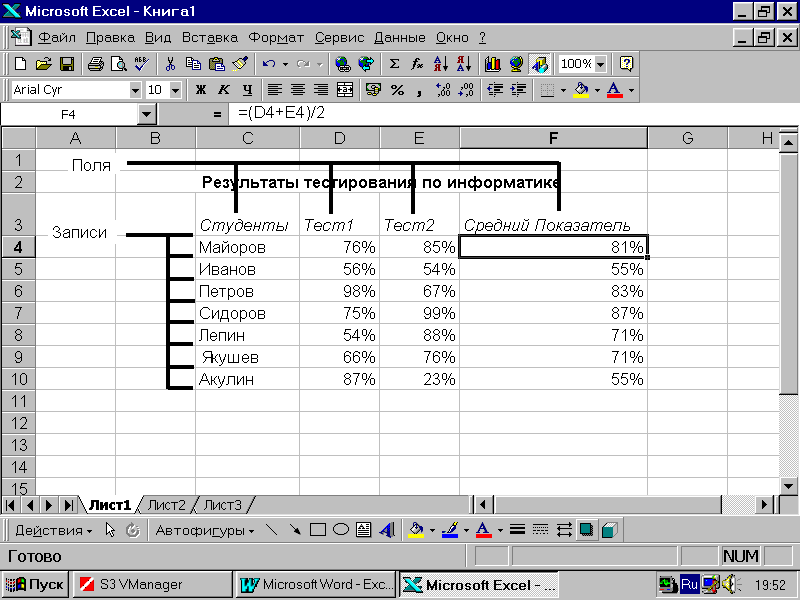Screen dimensions: 800x600
Task: Select cell F4 with 81% value
Action: pos(553,247)
